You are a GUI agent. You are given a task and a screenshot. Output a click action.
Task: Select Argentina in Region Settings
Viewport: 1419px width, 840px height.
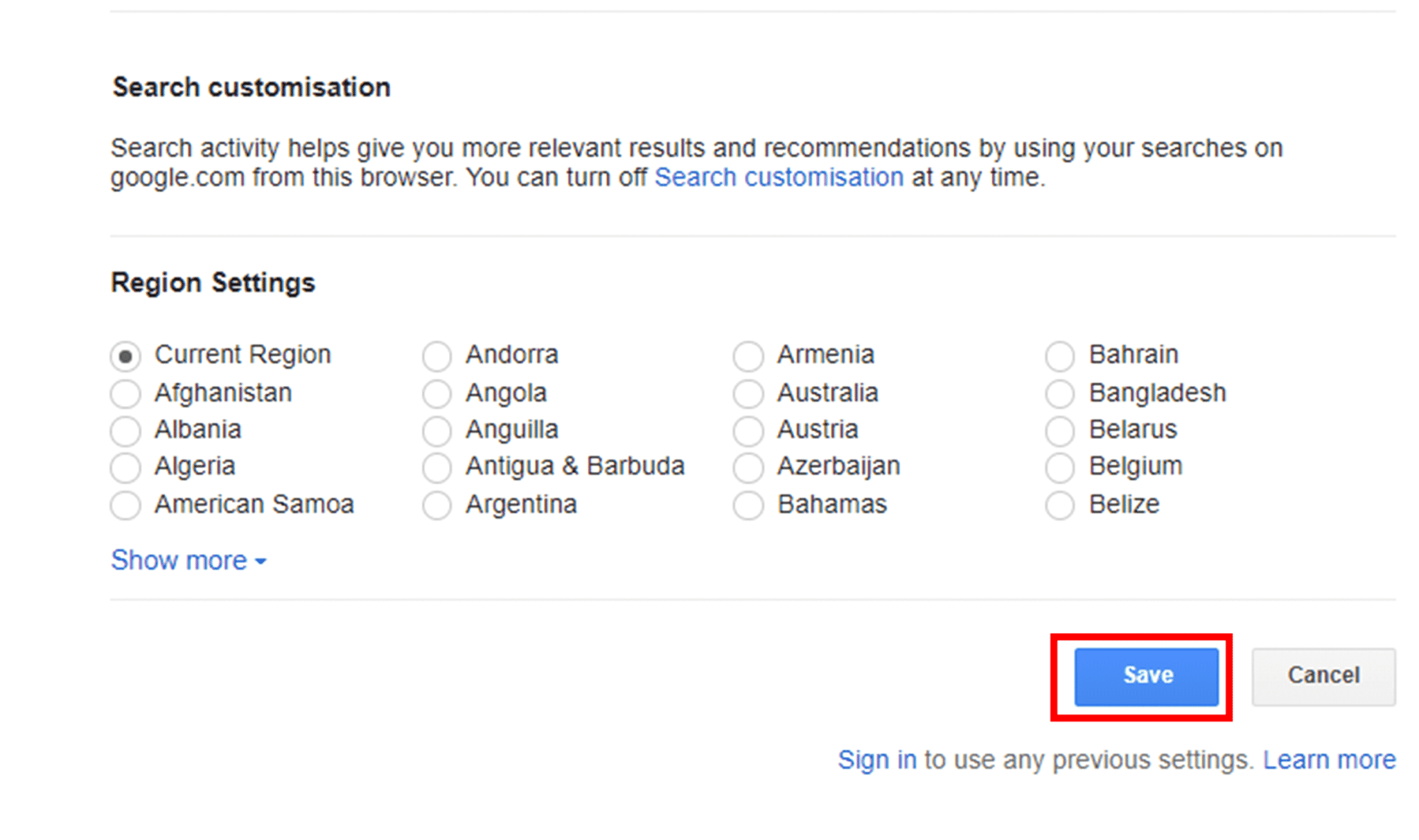click(x=437, y=505)
